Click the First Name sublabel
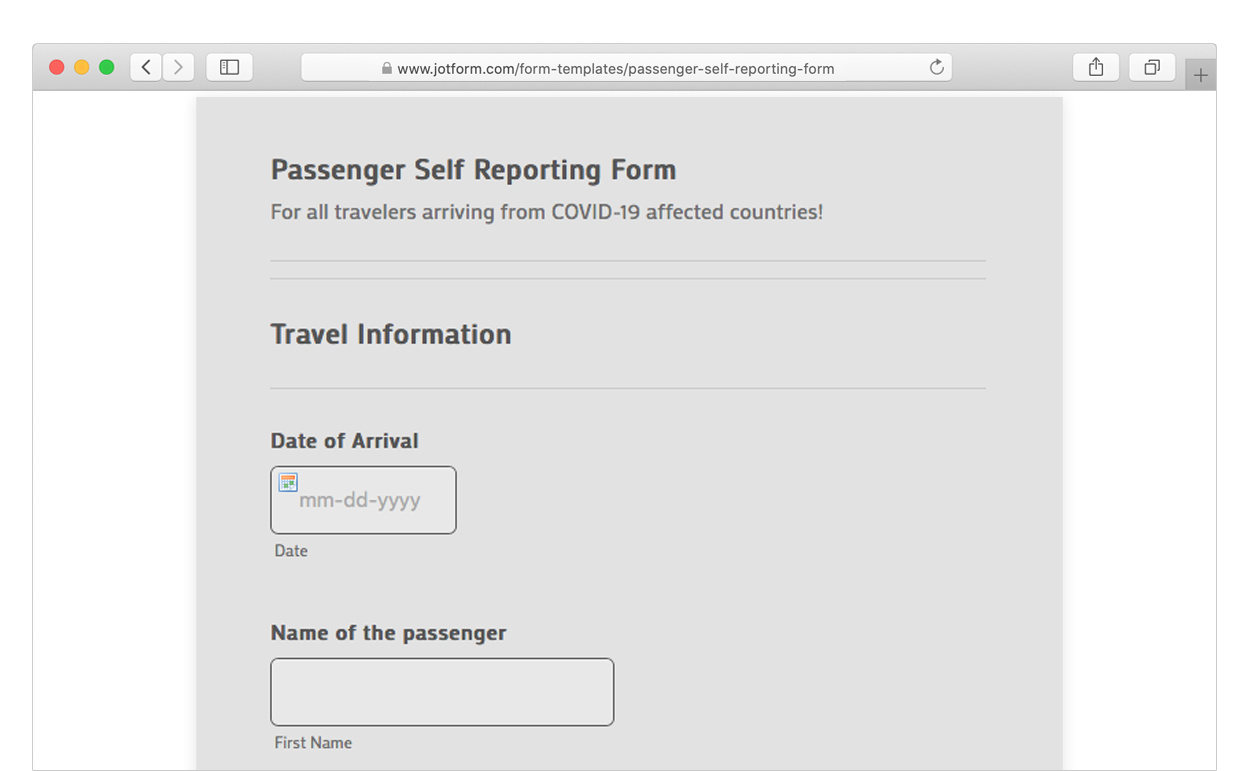The width and height of the screenshot is (1239, 771). pos(313,743)
